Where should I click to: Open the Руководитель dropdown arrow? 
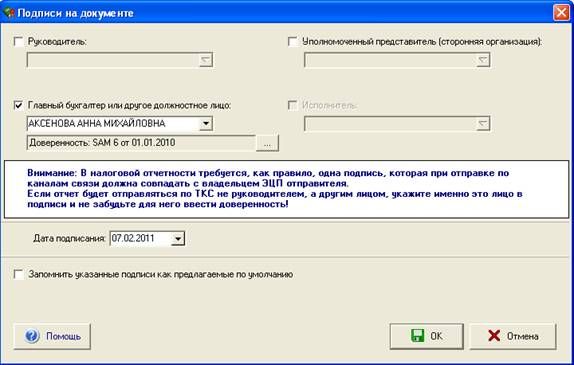coord(206,60)
